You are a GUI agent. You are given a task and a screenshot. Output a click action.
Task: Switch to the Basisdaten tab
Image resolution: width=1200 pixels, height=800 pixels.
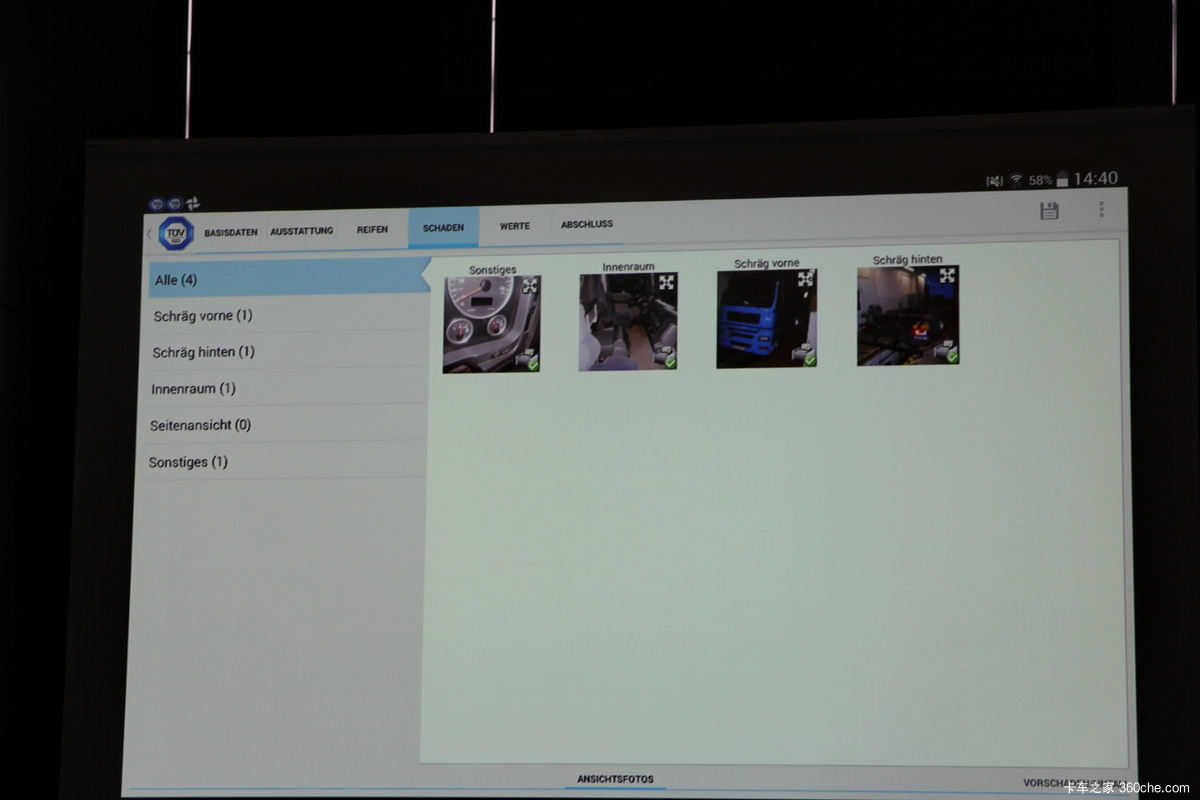tap(231, 232)
